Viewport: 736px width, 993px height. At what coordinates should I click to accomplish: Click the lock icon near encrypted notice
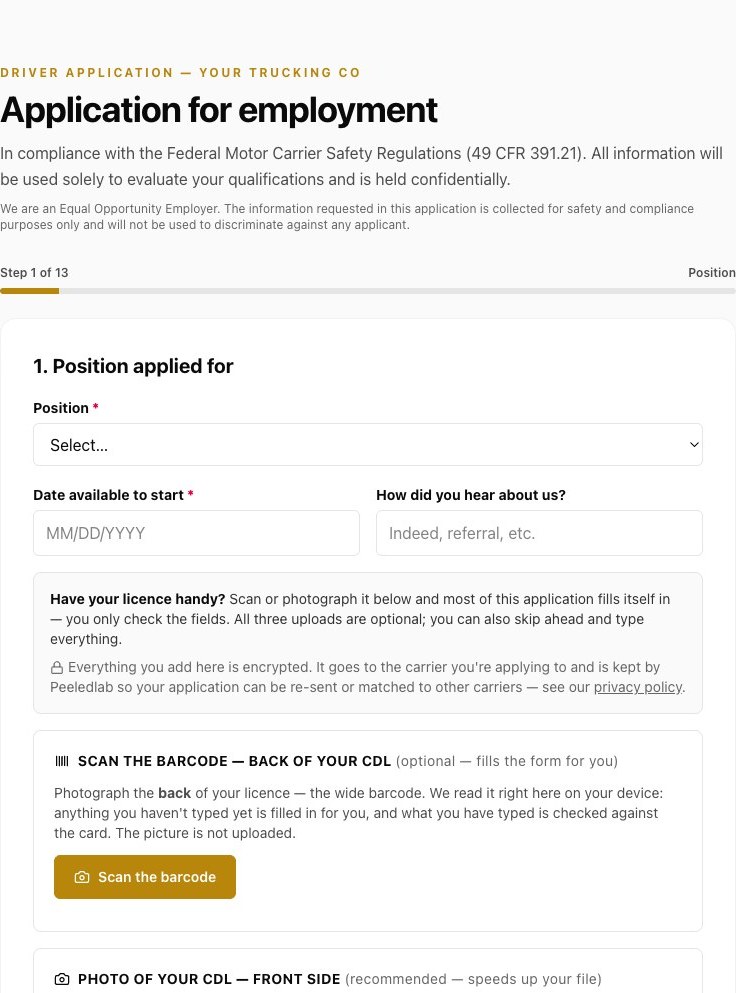pyautogui.click(x=57, y=667)
